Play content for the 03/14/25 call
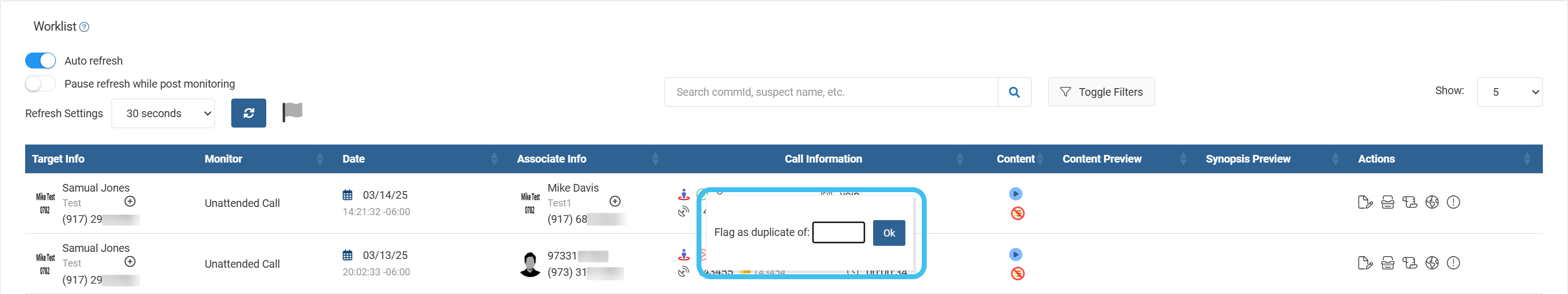 [1015, 194]
